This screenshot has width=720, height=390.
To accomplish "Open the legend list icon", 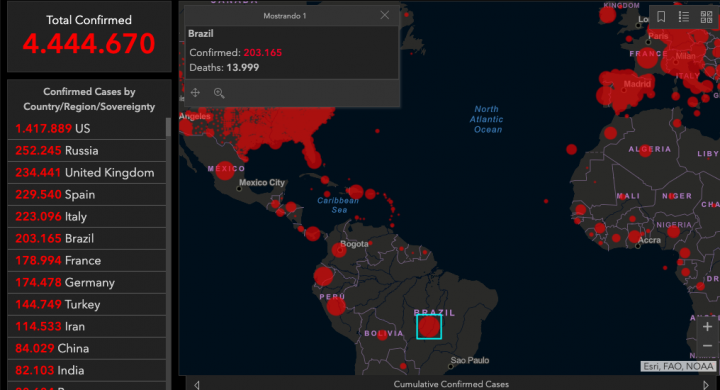I will [684, 17].
